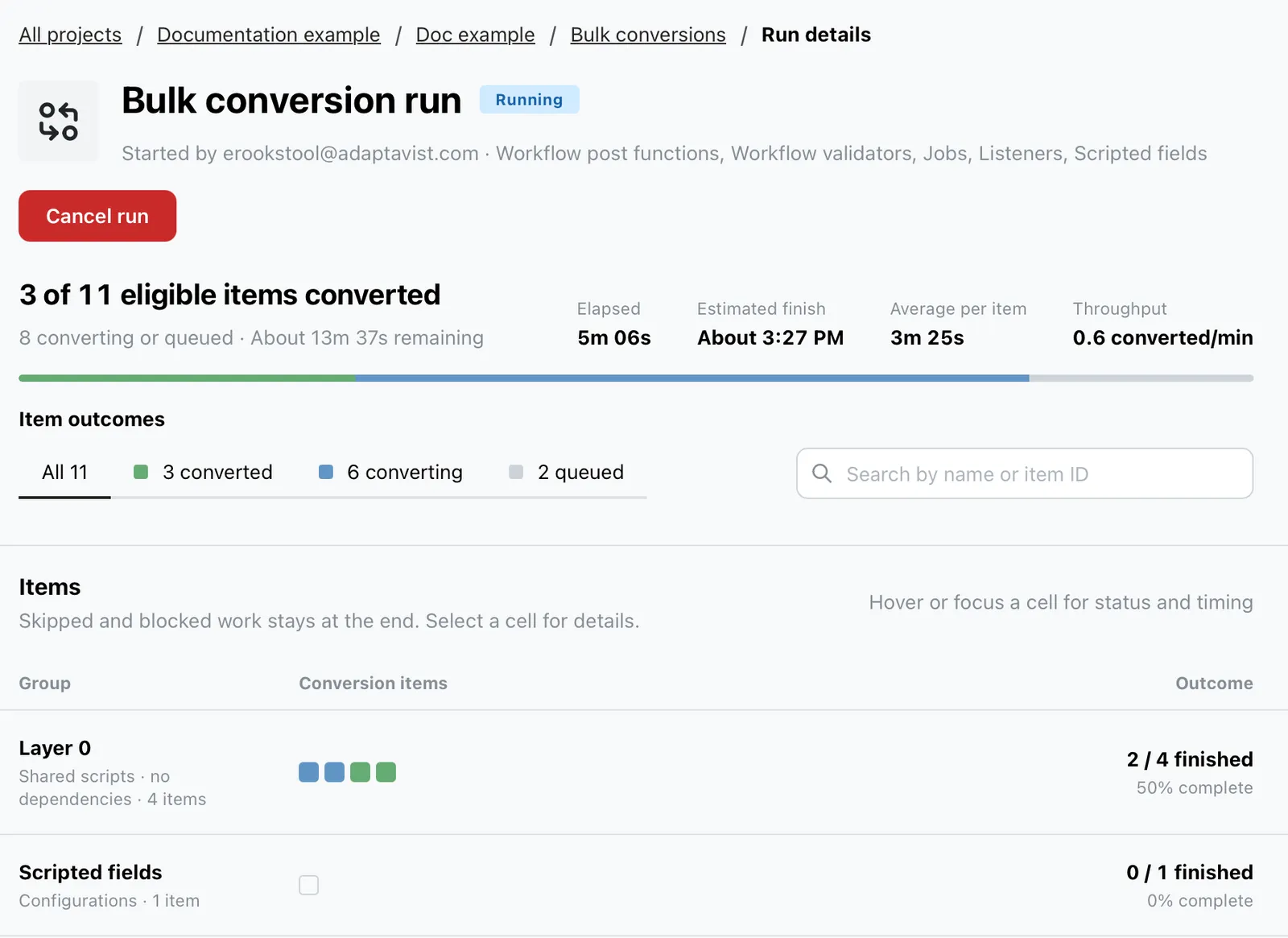This screenshot has height=938, width=1288.
Task: Focus the search by name field
Action: pyautogui.click(x=1025, y=473)
